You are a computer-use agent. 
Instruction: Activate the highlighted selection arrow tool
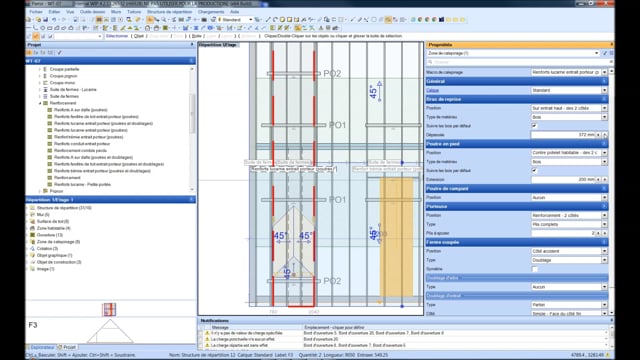tap(150, 20)
